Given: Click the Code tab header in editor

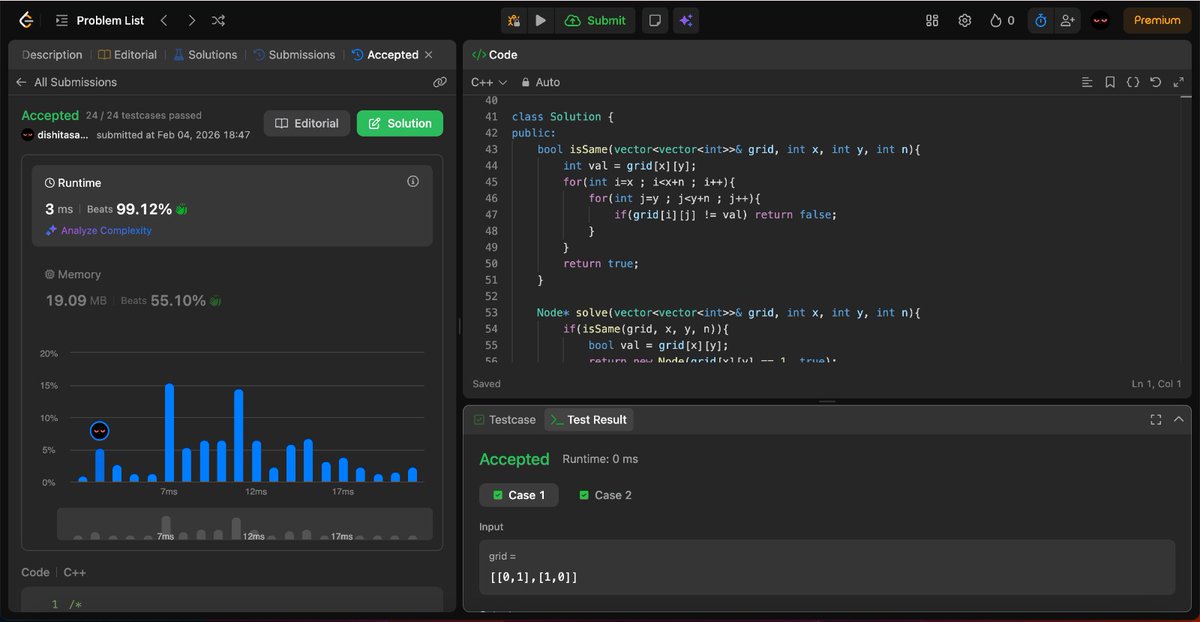Looking at the screenshot, I should coord(495,55).
